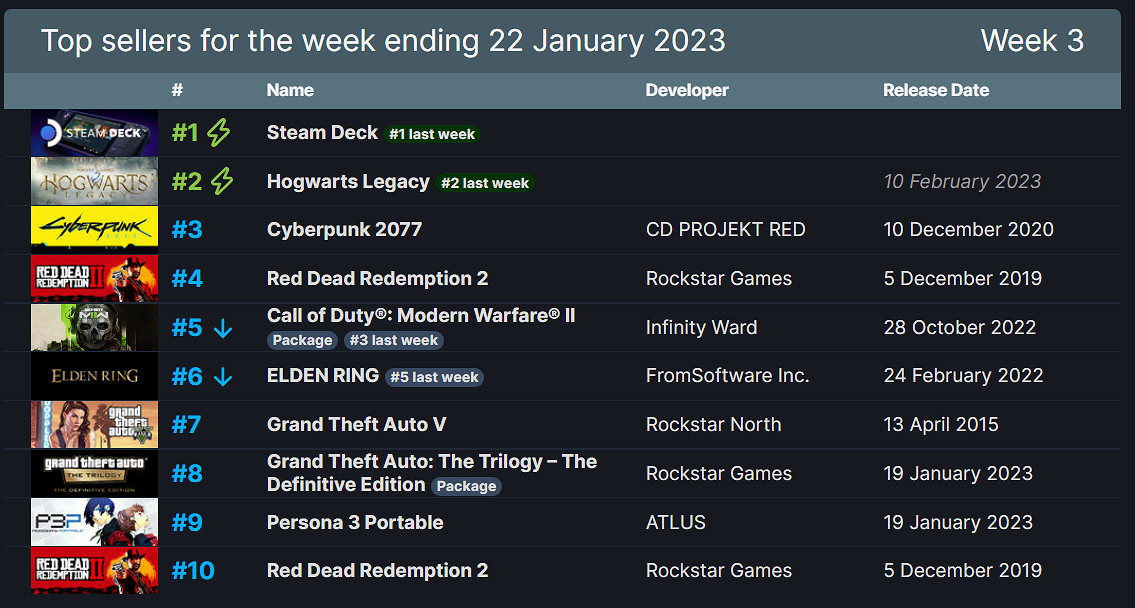Click the down arrow beside Call of Duty

click(x=222, y=327)
